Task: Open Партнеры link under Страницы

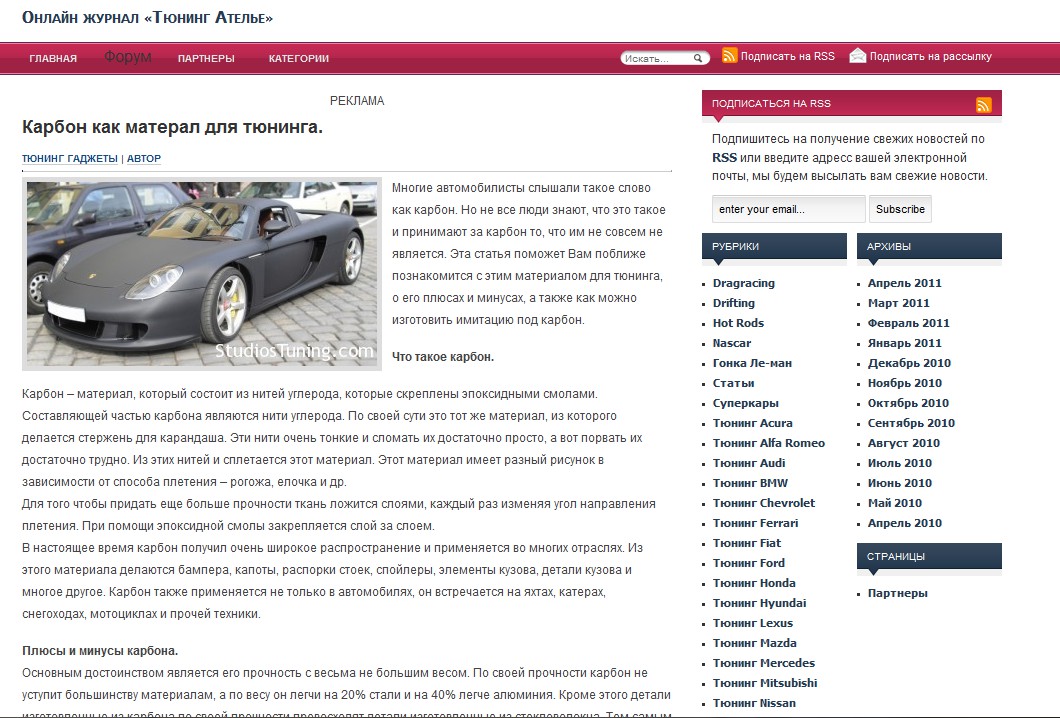Action: coord(897,593)
